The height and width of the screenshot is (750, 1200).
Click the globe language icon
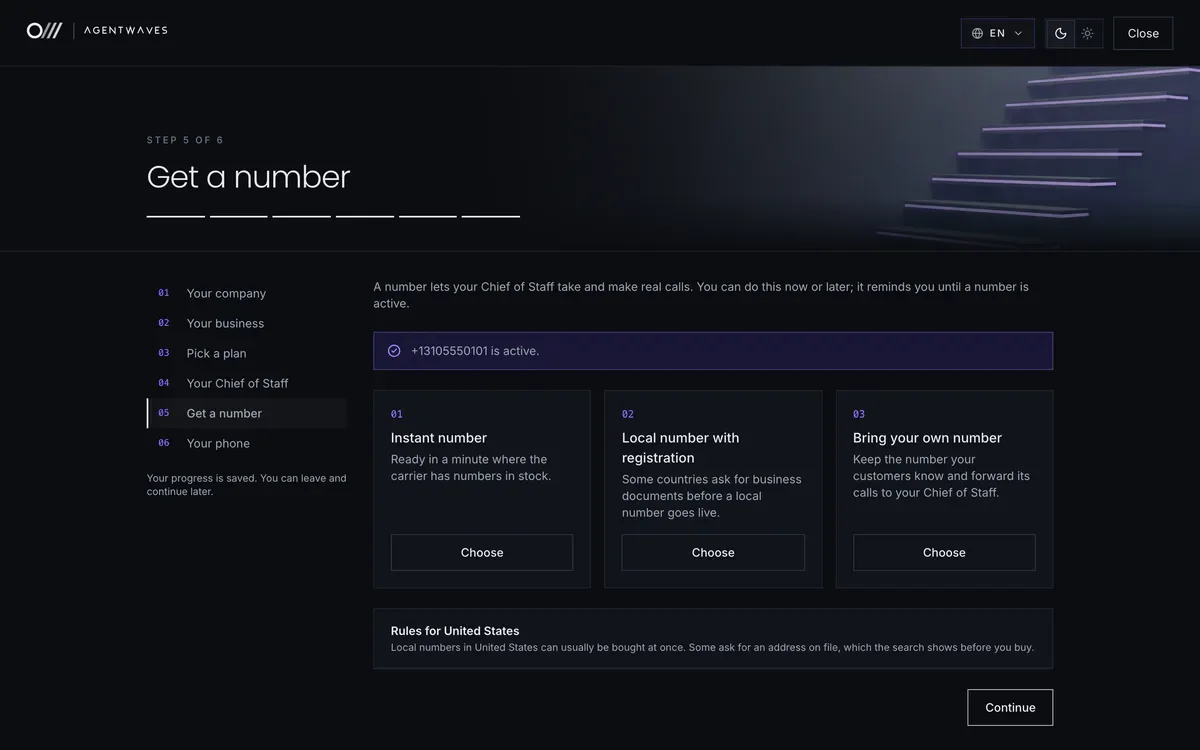[x=978, y=33]
